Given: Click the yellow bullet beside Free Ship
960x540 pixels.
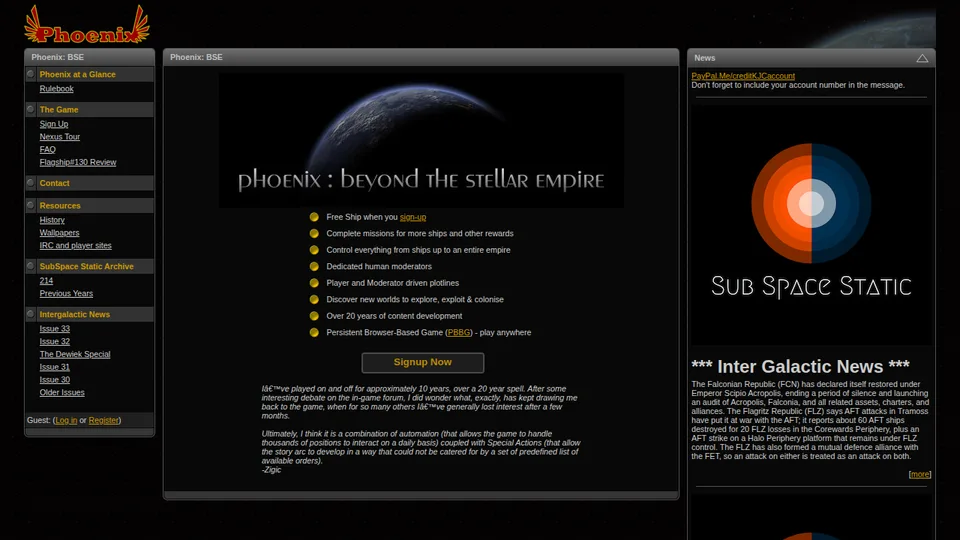Looking at the screenshot, I should click(x=314, y=217).
